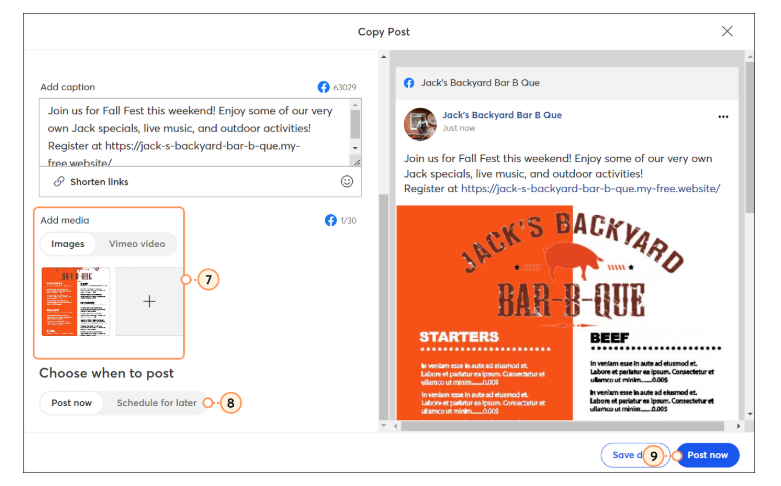The height and width of the screenshot is (486, 781).
Task: Choose Schedule for later
Action: pyautogui.click(x=156, y=403)
